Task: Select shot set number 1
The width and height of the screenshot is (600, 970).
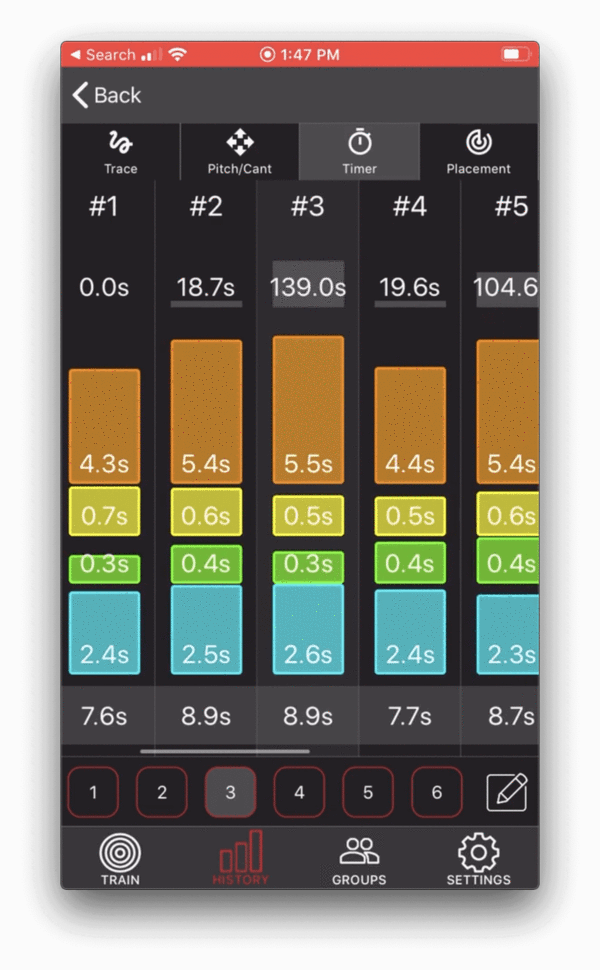Action: click(x=92, y=791)
